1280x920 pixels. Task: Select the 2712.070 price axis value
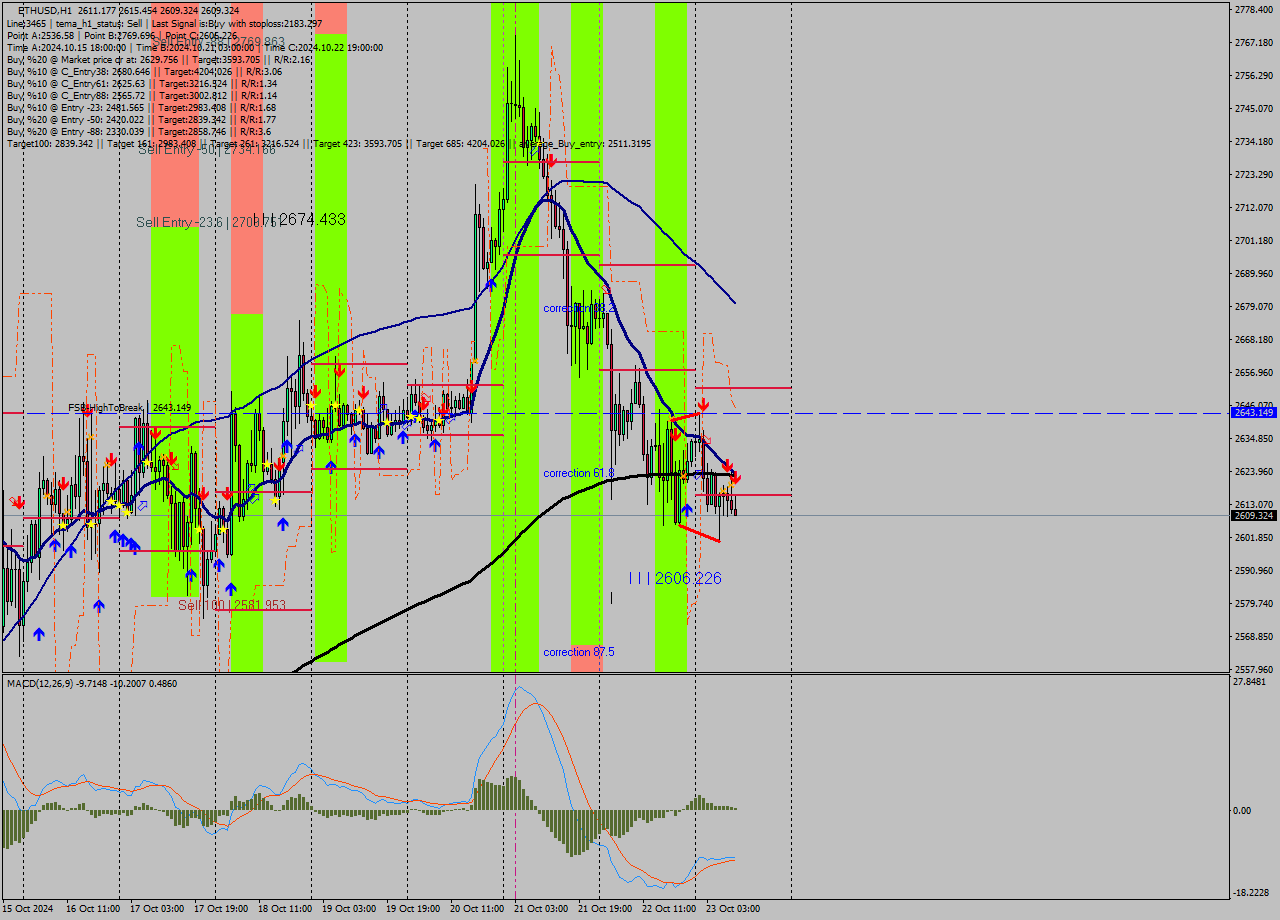pyautogui.click(x=1254, y=207)
